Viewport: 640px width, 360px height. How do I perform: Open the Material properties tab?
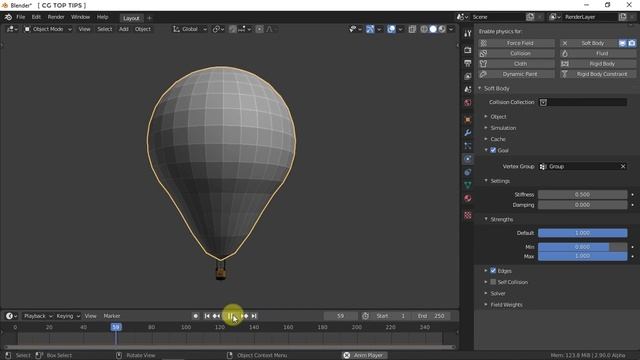pos(468,198)
